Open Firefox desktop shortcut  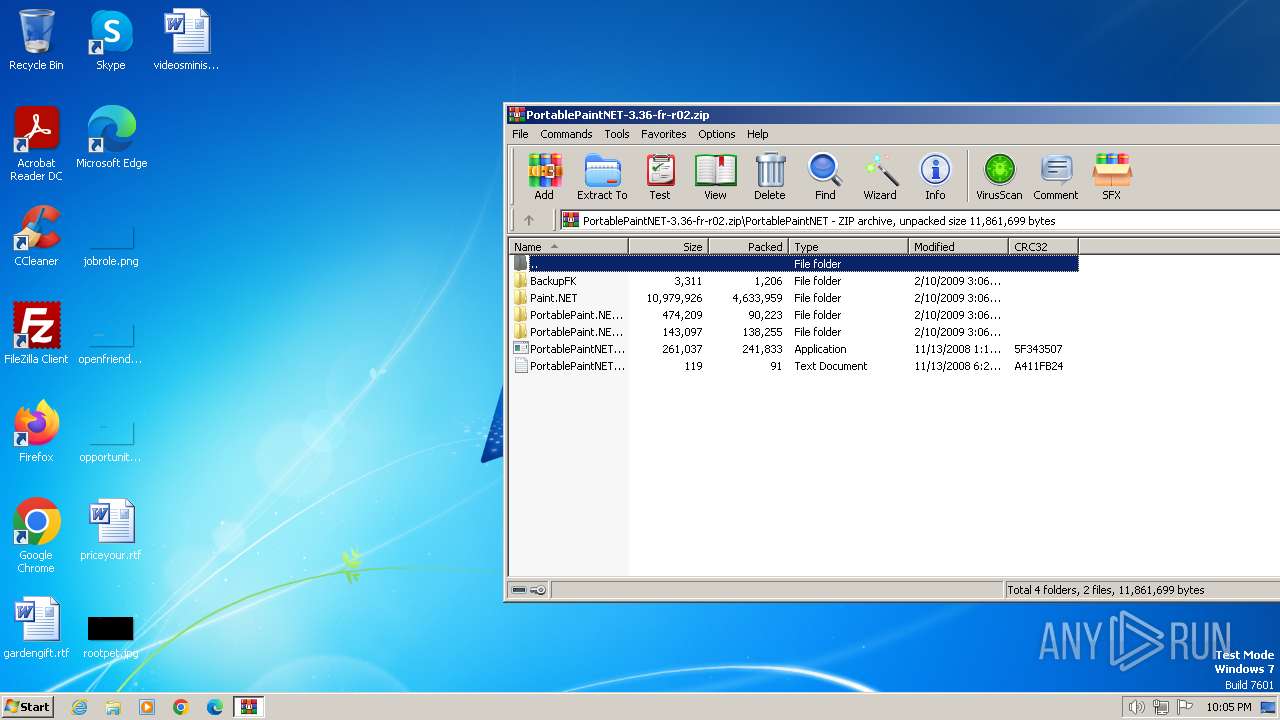(x=36, y=432)
